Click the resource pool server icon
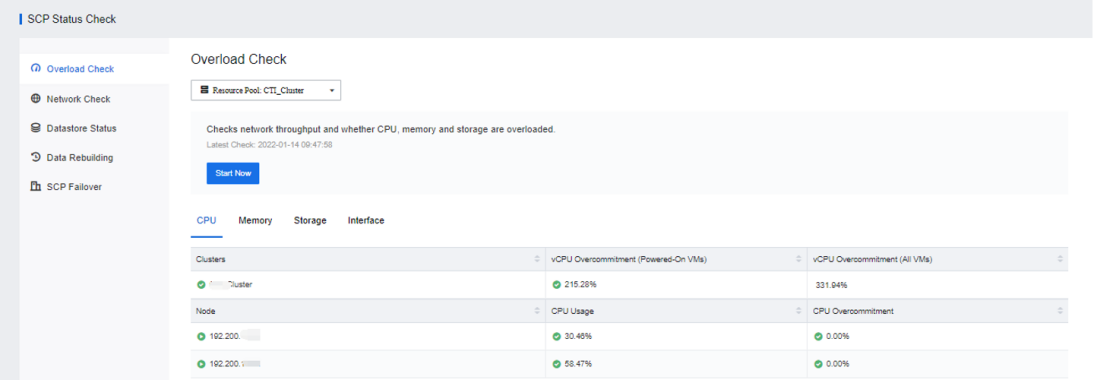 click(204, 90)
